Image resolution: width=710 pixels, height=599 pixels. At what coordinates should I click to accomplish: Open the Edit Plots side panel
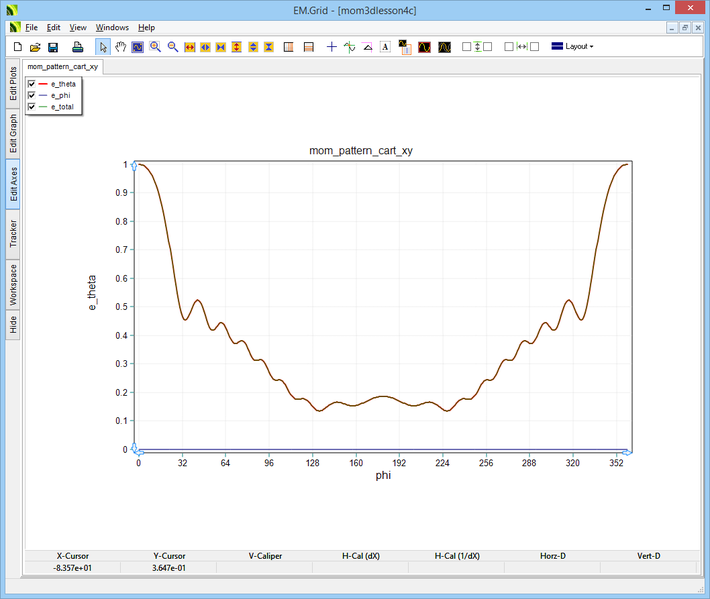point(13,82)
